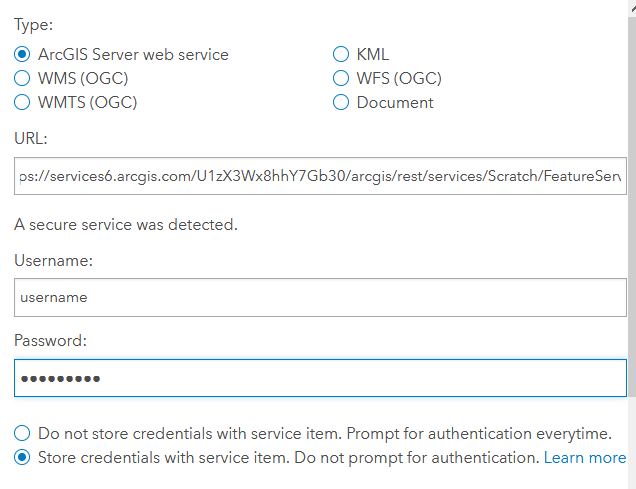Select 'Do not store credentials' option
Image resolution: width=636 pixels, height=489 pixels.
(22, 433)
